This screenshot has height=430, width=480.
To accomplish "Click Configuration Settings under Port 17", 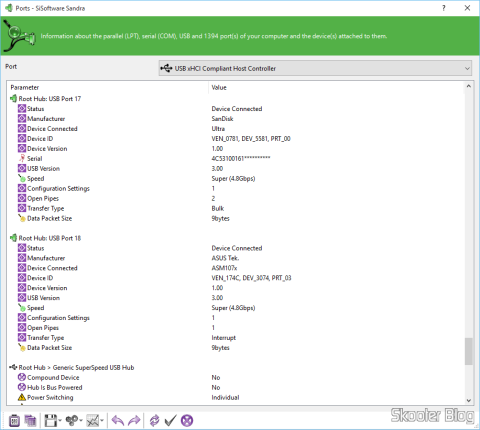I will (58, 188).
